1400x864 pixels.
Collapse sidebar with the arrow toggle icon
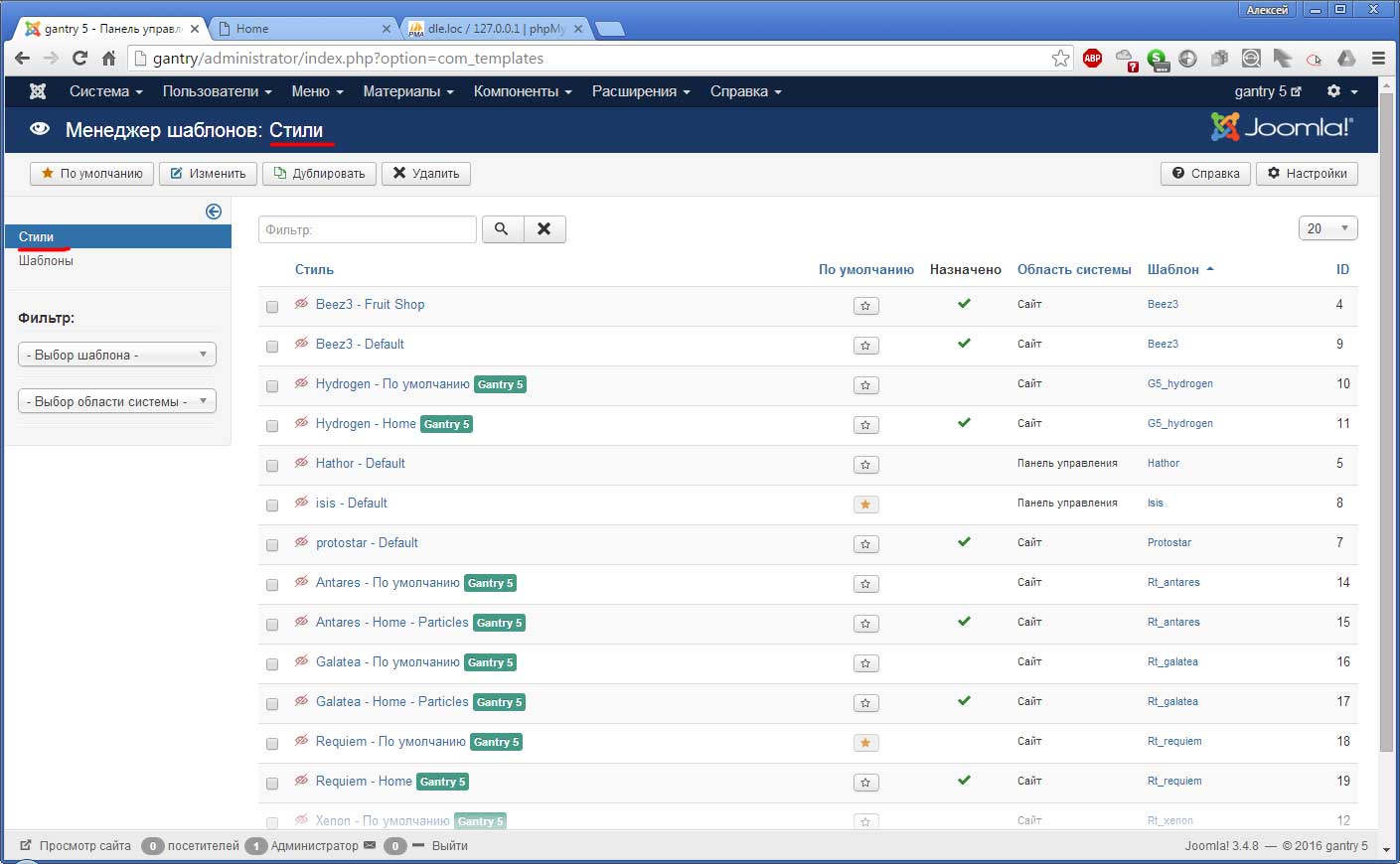tap(214, 212)
